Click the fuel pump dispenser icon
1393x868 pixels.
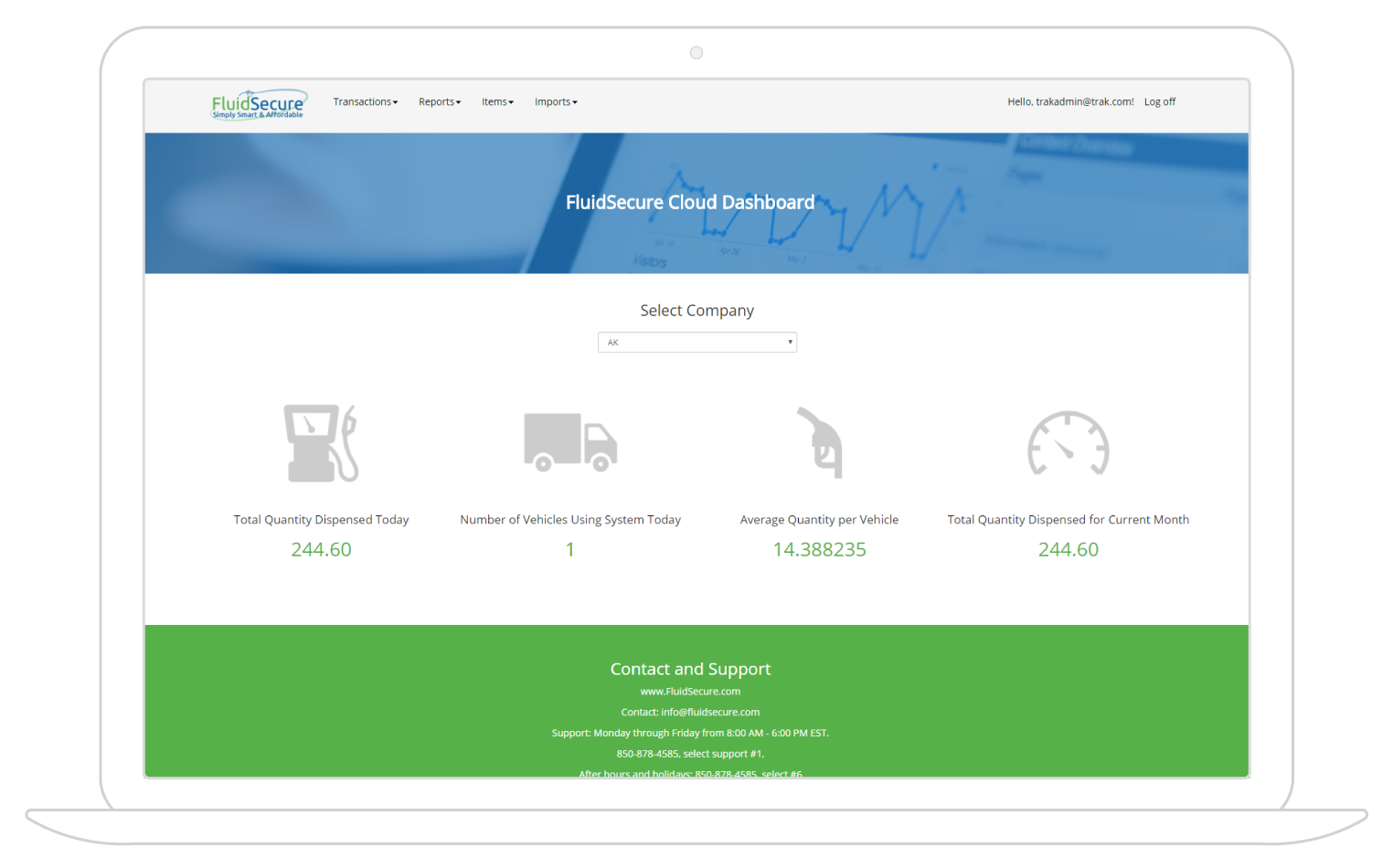tap(321, 444)
